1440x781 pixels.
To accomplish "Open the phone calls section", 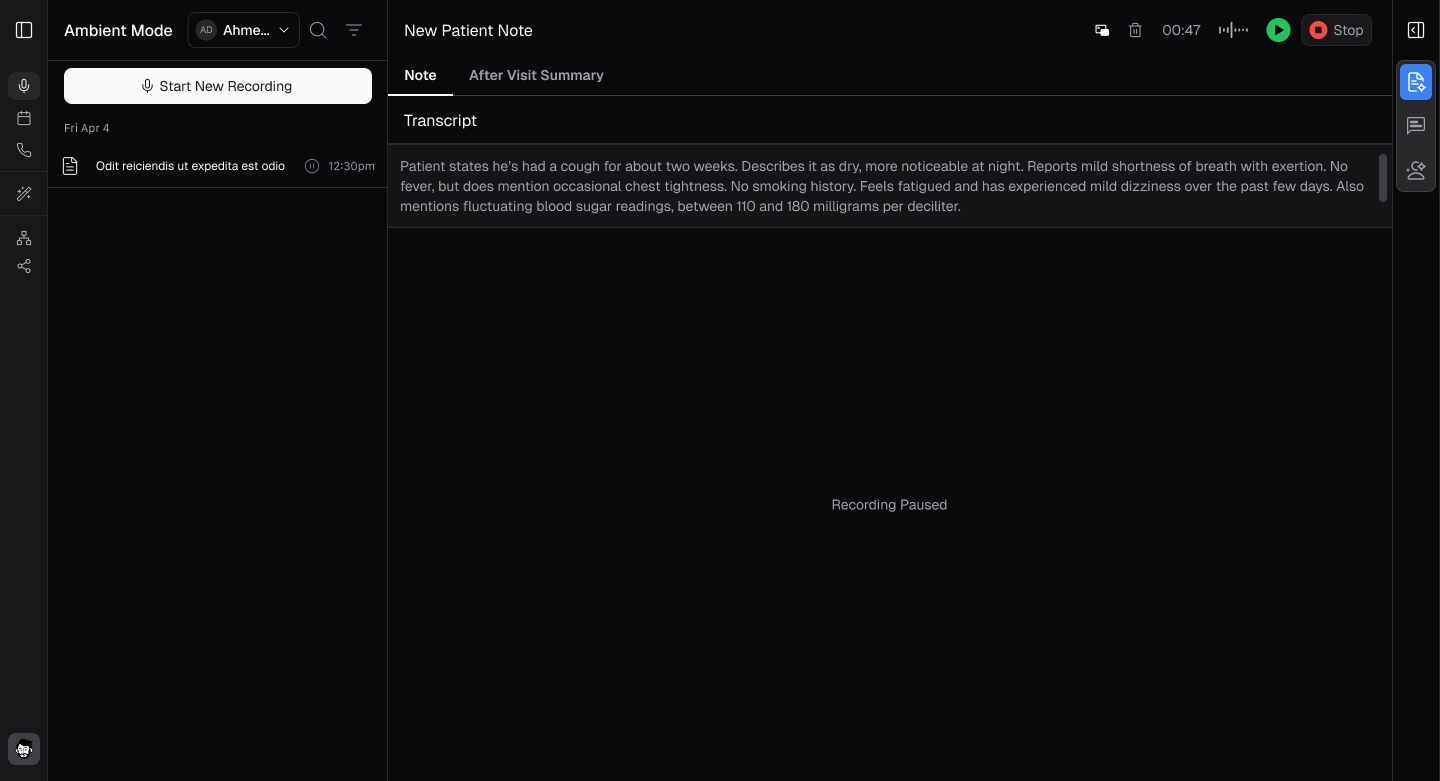I will [x=24, y=150].
